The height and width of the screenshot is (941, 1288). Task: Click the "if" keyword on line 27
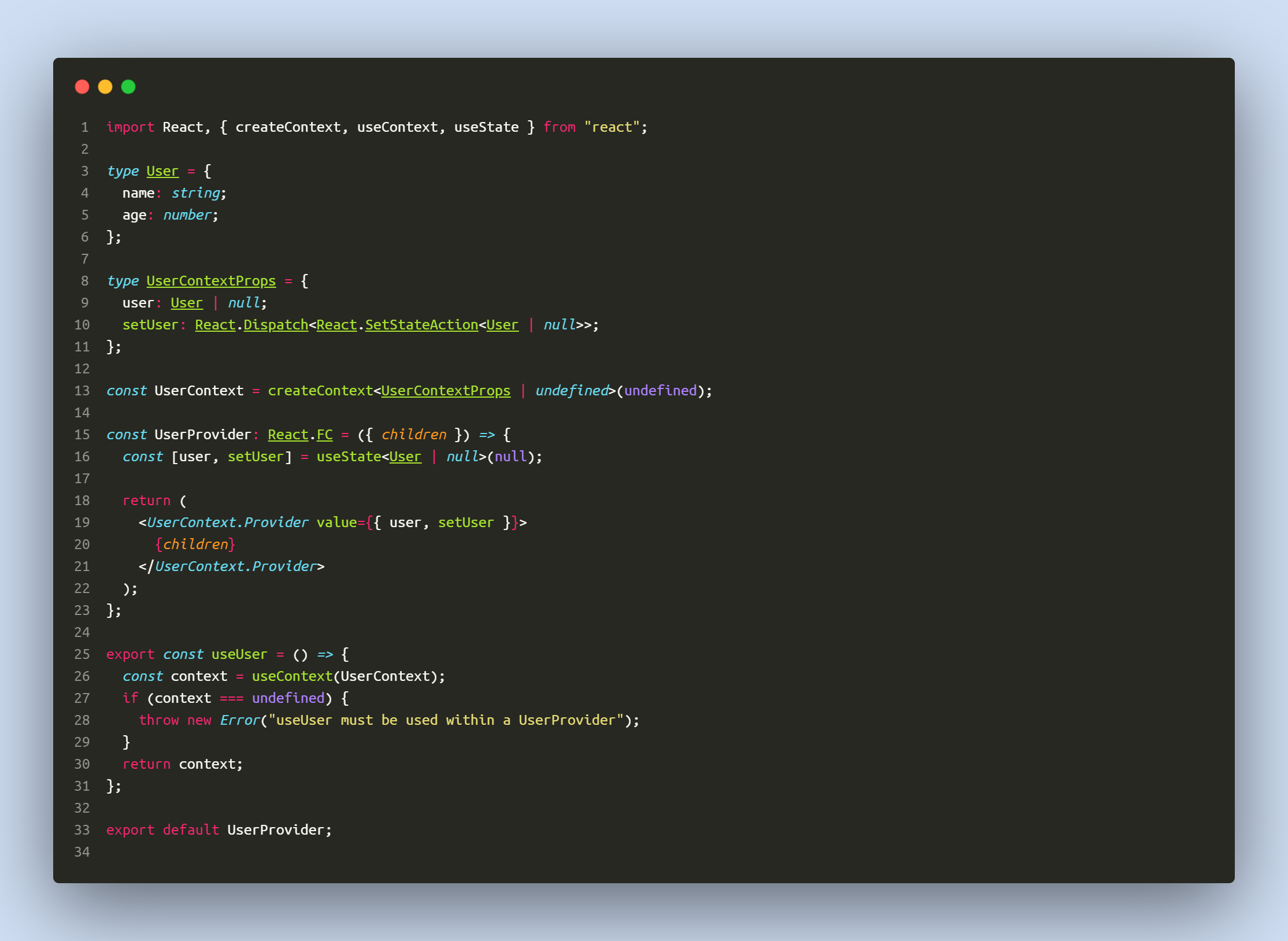pyautogui.click(x=130, y=698)
